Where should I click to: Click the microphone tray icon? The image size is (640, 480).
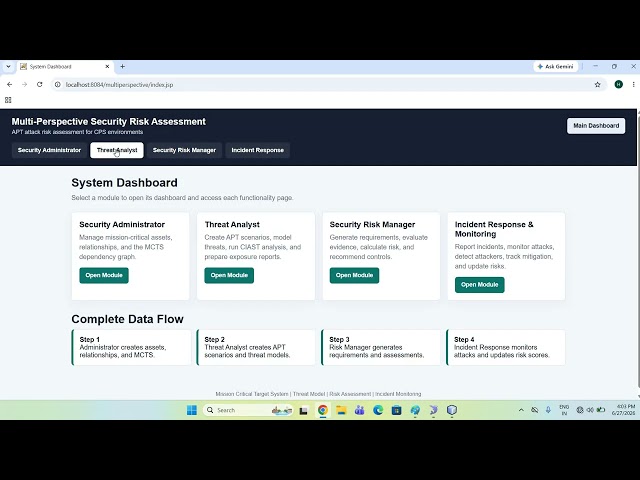click(548, 410)
